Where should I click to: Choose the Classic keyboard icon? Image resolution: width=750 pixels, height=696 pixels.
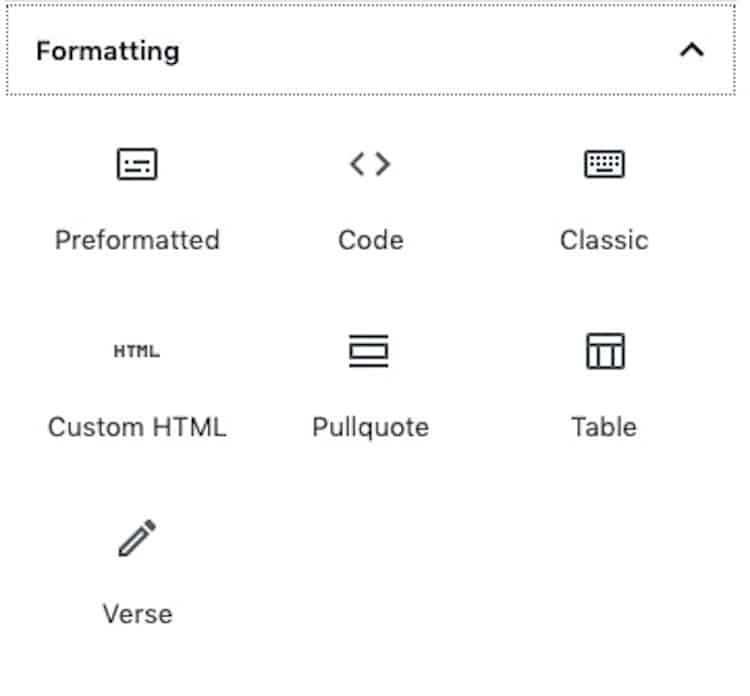(604, 164)
